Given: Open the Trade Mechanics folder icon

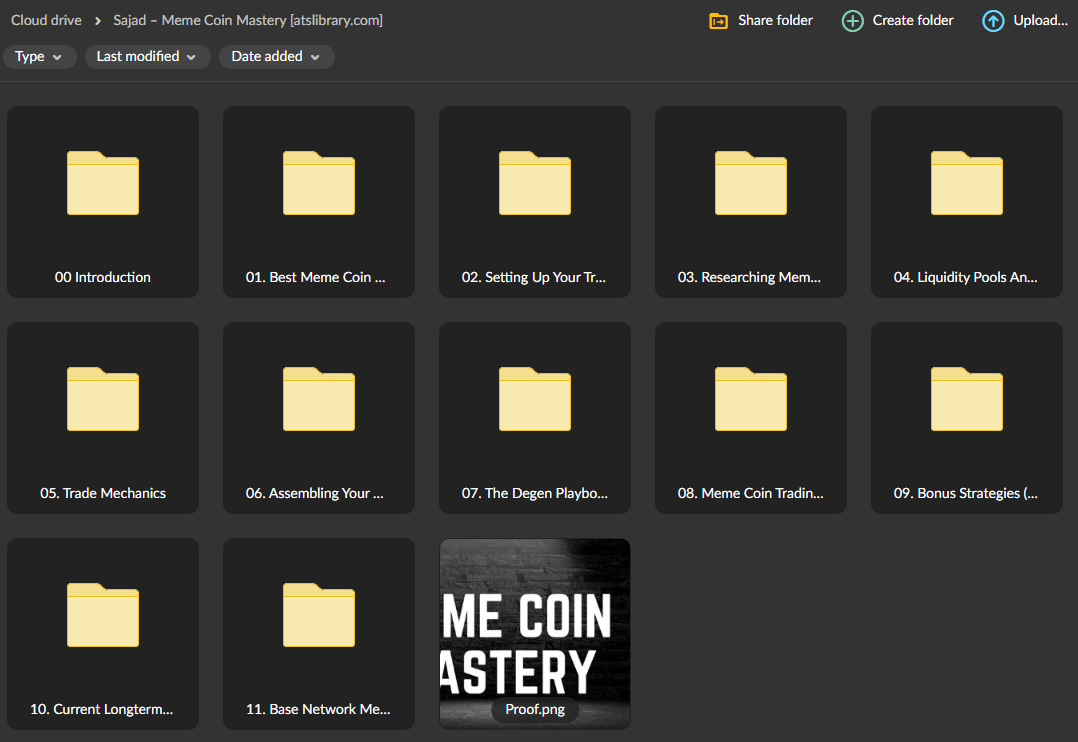Looking at the screenshot, I should pyautogui.click(x=102, y=400).
